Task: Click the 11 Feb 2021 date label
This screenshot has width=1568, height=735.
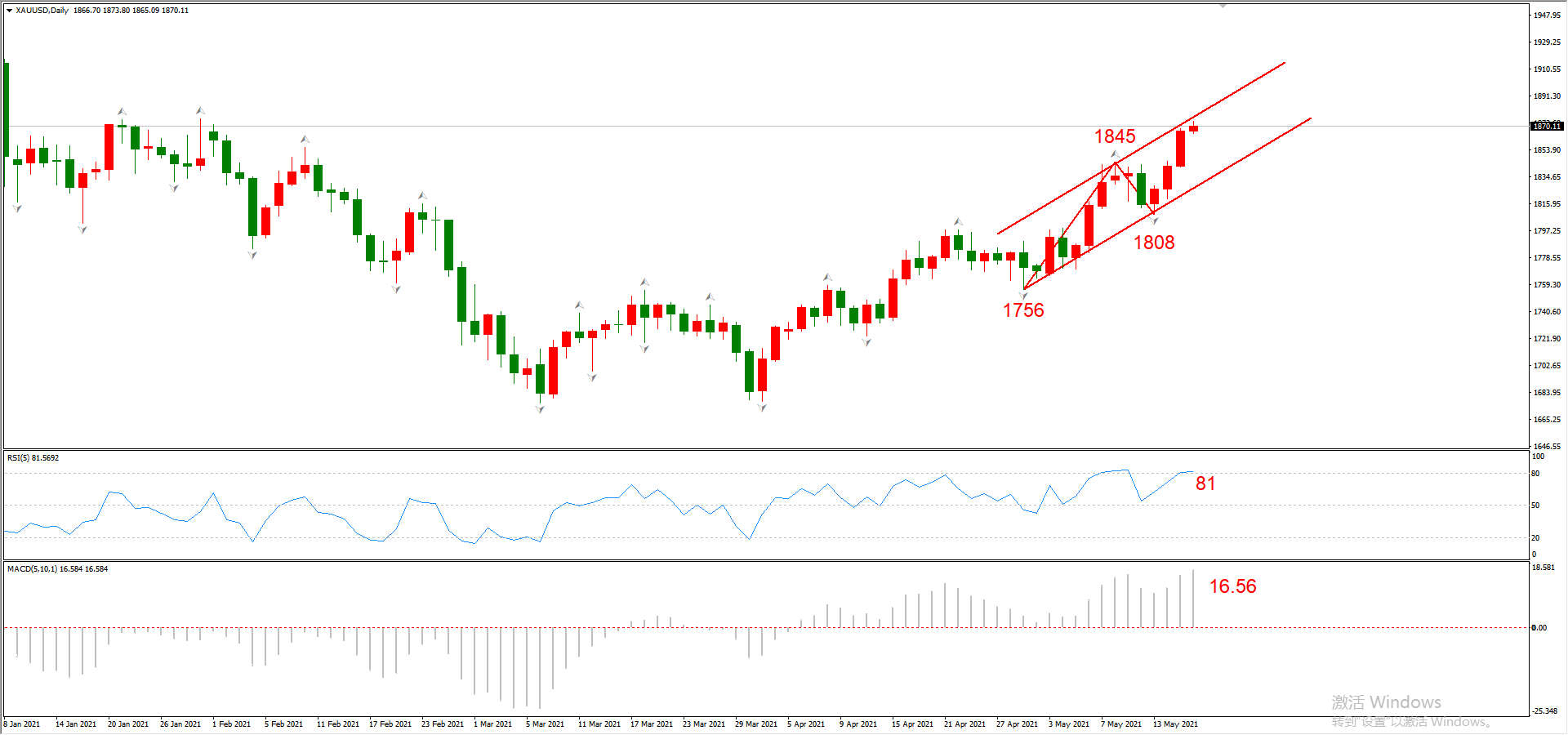Action: pyautogui.click(x=338, y=724)
